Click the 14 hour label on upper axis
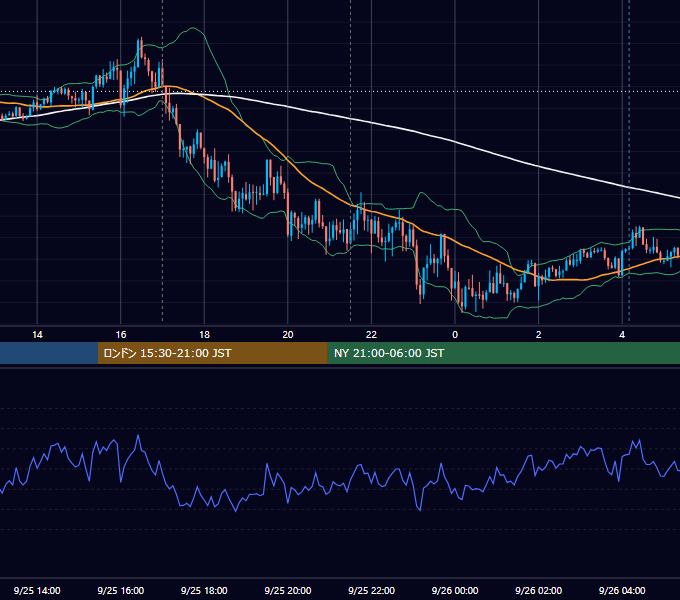 point(37,335)
